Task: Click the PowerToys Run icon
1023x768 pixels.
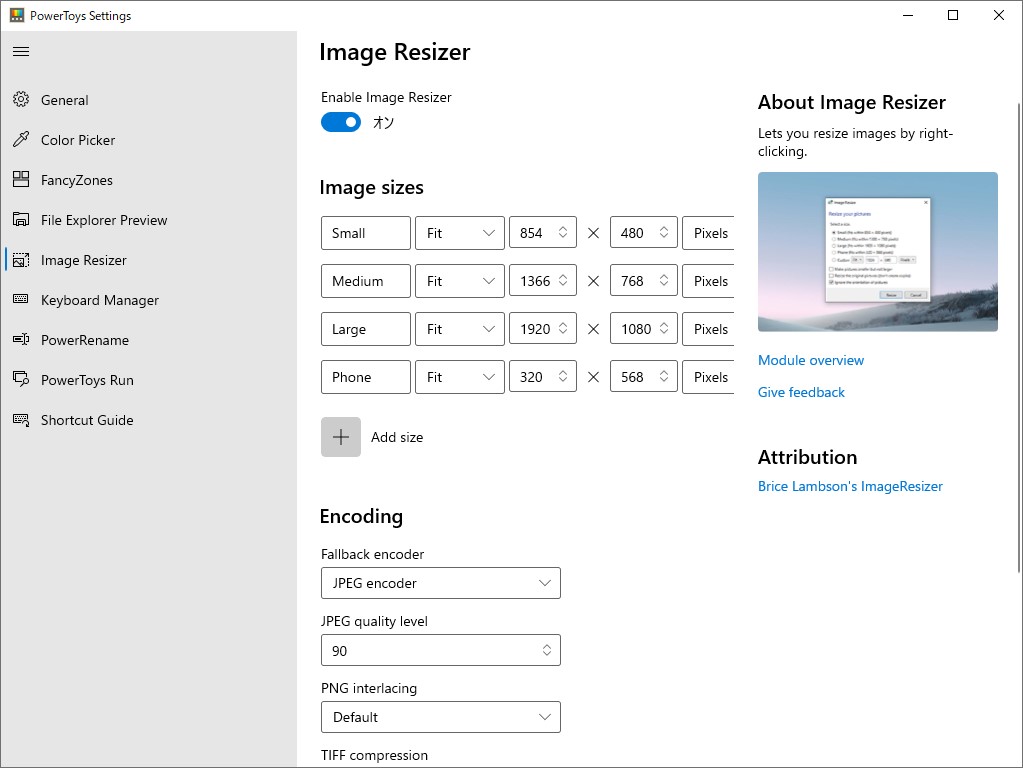Action: pyautogui.click(x=21, y=379)
